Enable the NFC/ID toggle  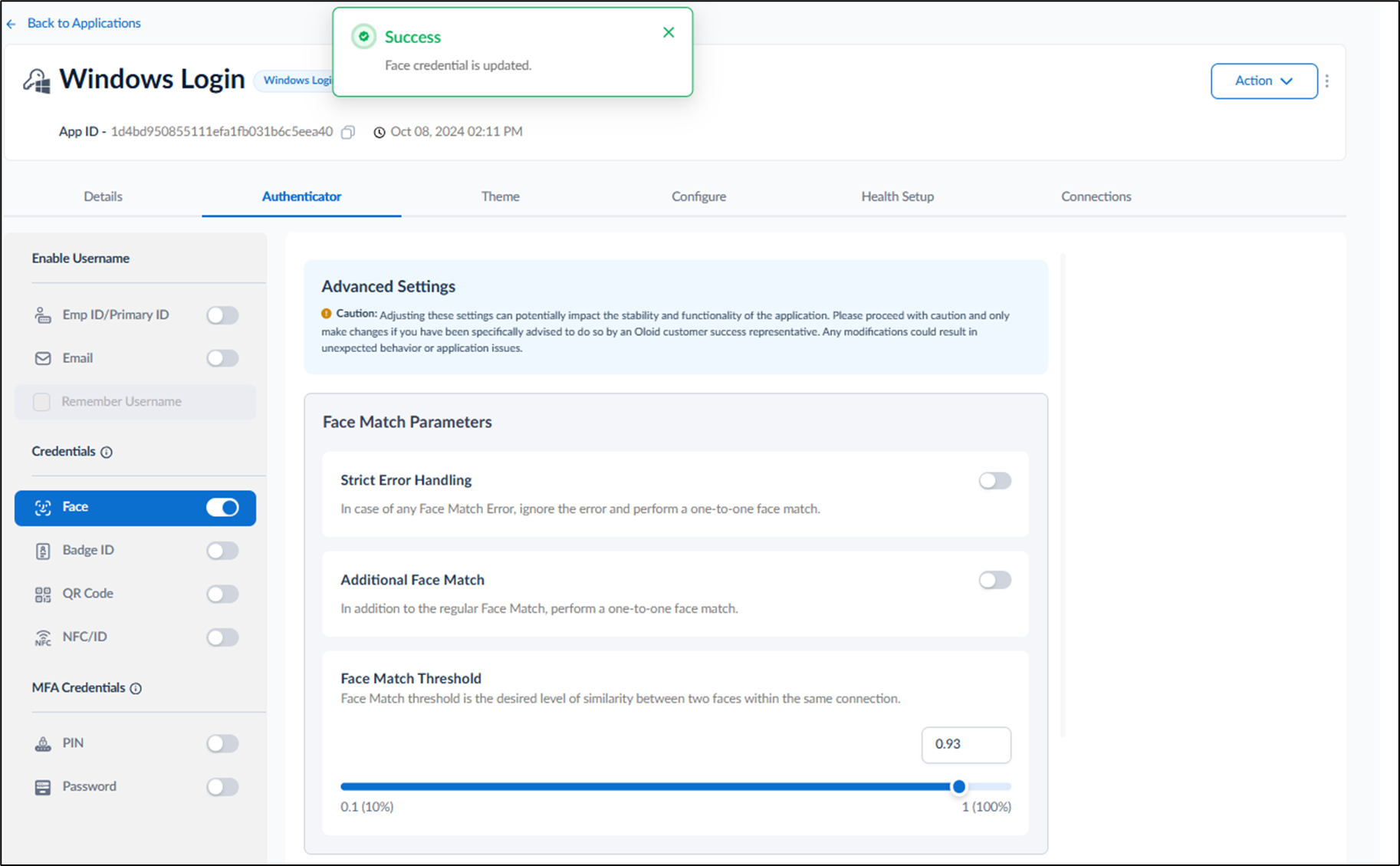tap(222, 637)
